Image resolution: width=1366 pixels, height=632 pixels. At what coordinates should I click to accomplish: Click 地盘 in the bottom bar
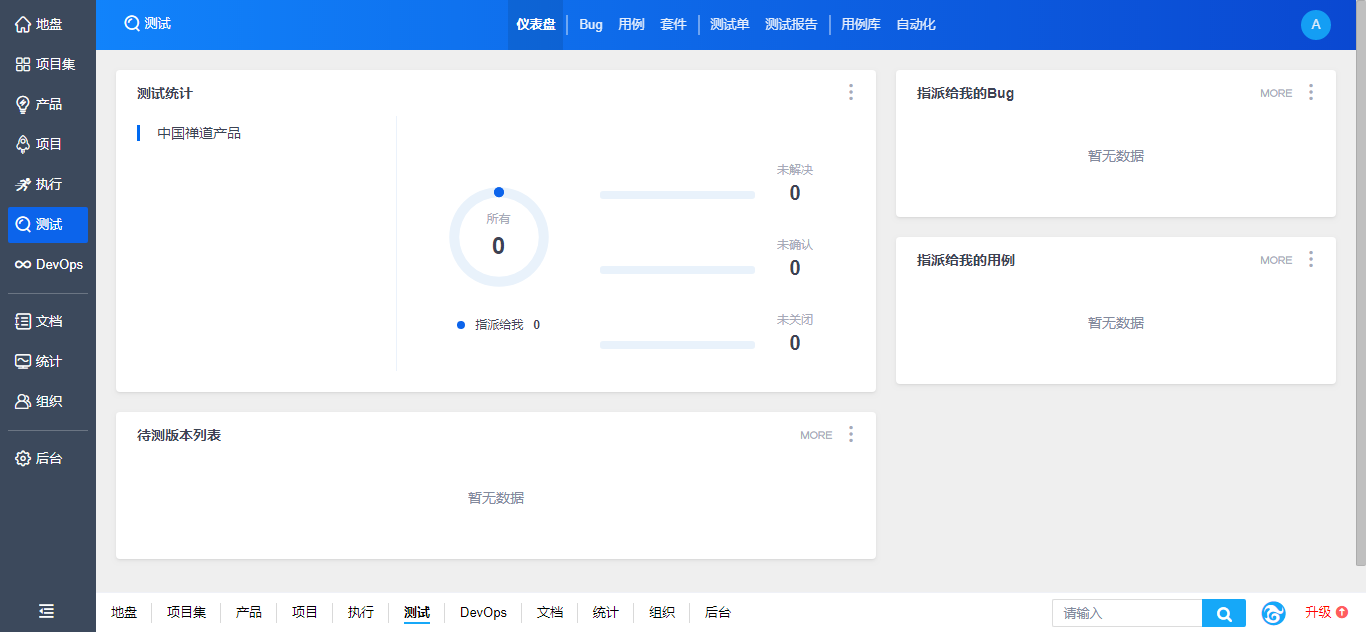(x=124, y=613)
